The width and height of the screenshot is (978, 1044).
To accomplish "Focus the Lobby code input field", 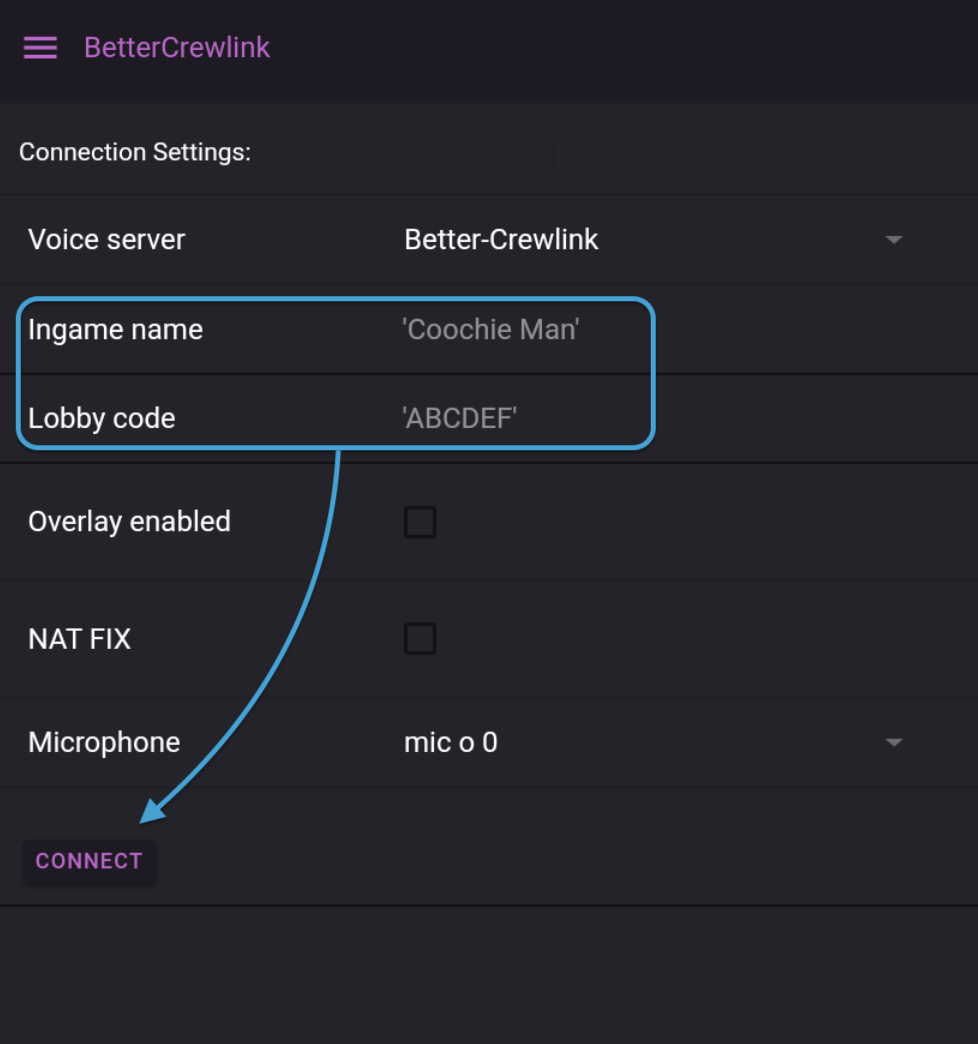I will (x=460, y=418).
